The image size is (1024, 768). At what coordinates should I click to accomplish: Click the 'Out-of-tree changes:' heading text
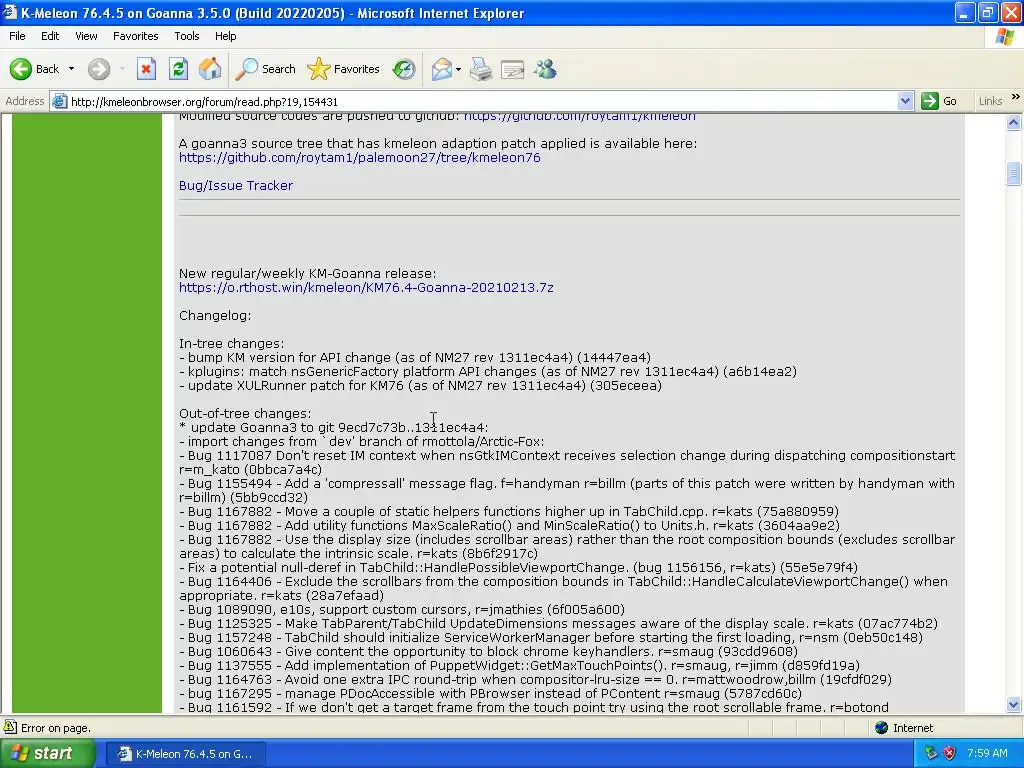click(245, 413)
